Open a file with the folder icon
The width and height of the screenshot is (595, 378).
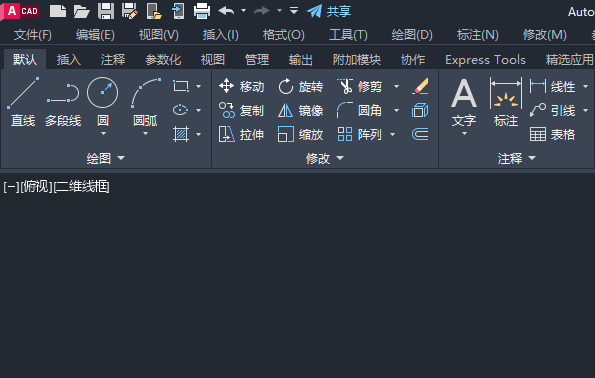[82, 11]
